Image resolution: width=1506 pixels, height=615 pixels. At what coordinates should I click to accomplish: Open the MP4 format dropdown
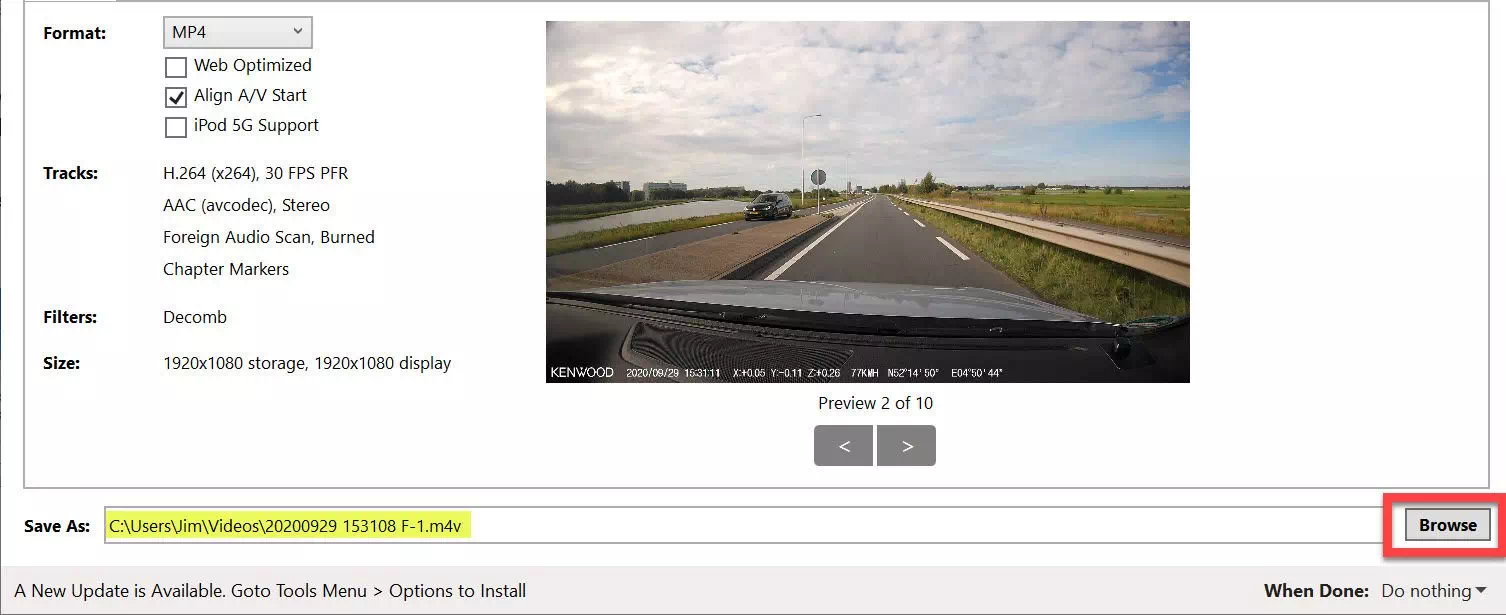point(238,32)
